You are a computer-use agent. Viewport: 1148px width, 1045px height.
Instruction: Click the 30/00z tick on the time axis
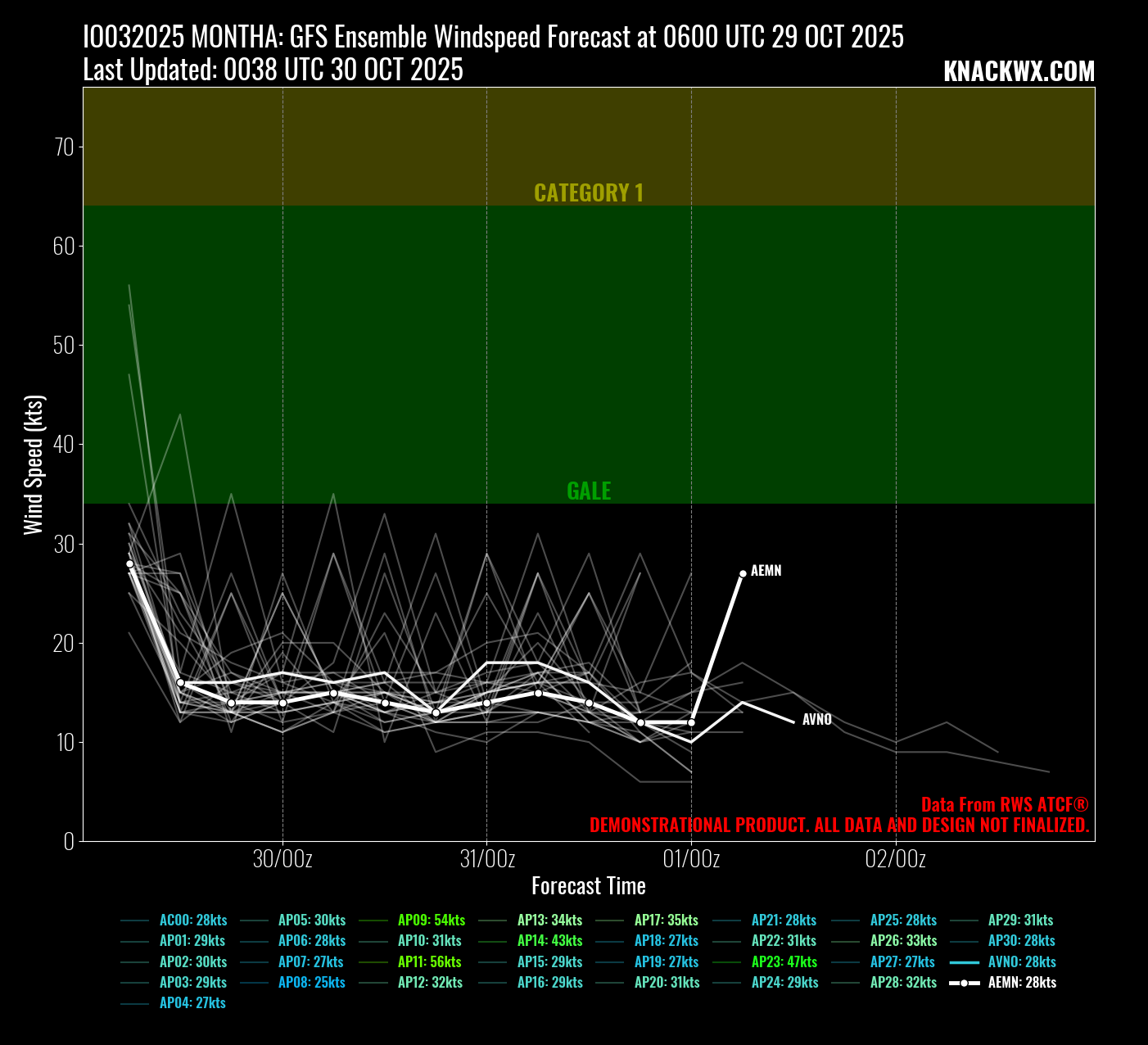point(282,858)
